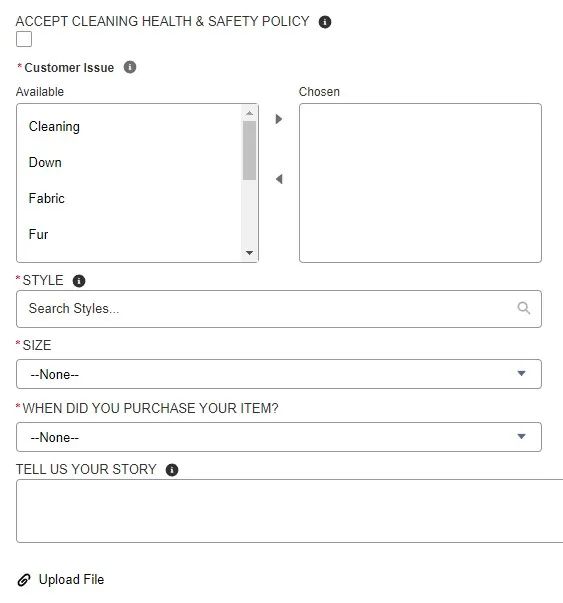This screenshot has width=563, height=603.
Task: Click the info icon beside STYLE label
Action: pos(79,281)
